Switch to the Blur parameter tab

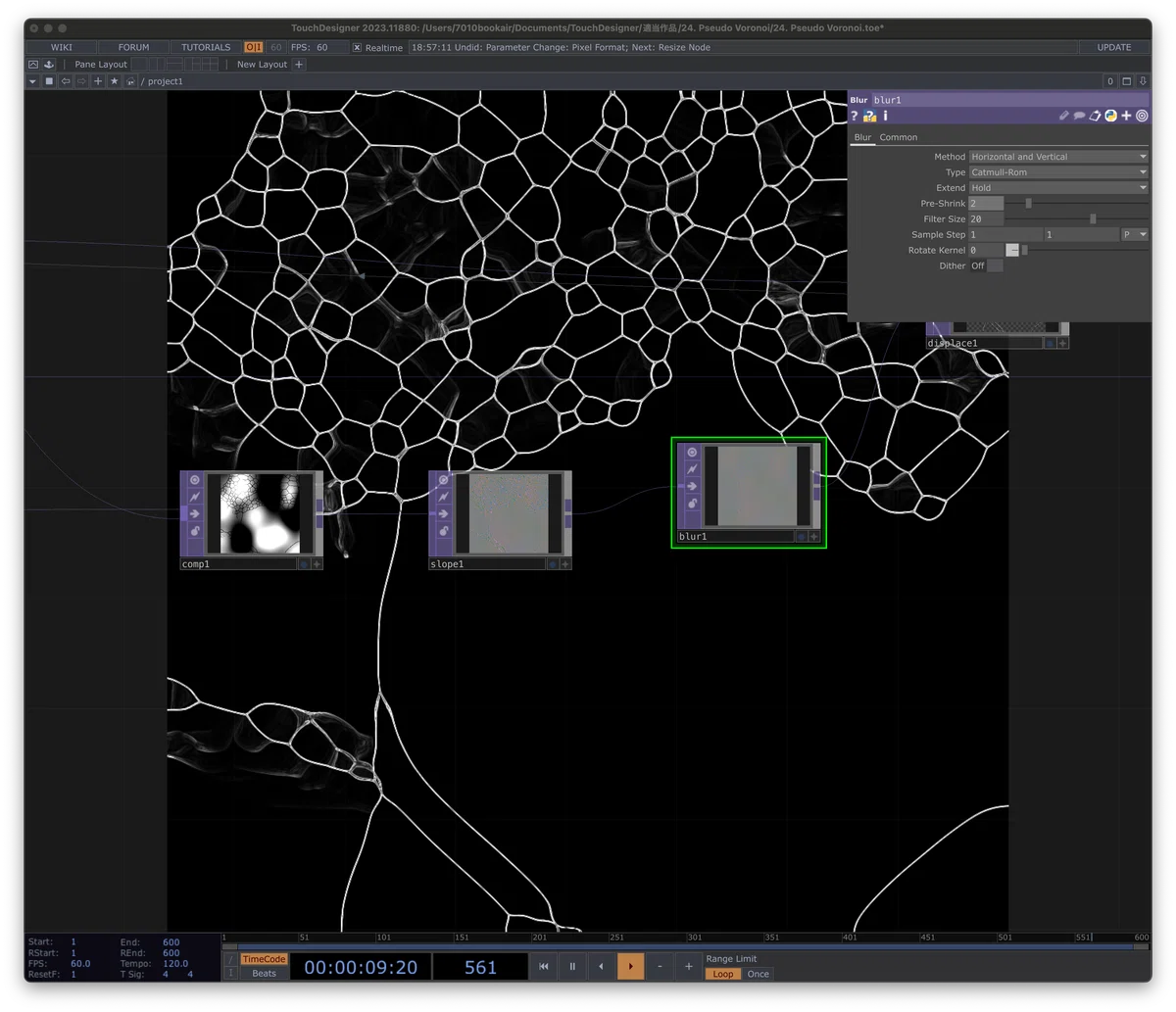pyautogui.click(x=862, y=137)
